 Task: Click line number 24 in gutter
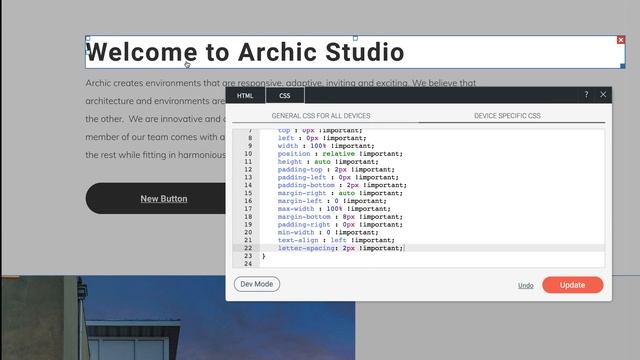[248, 264]
